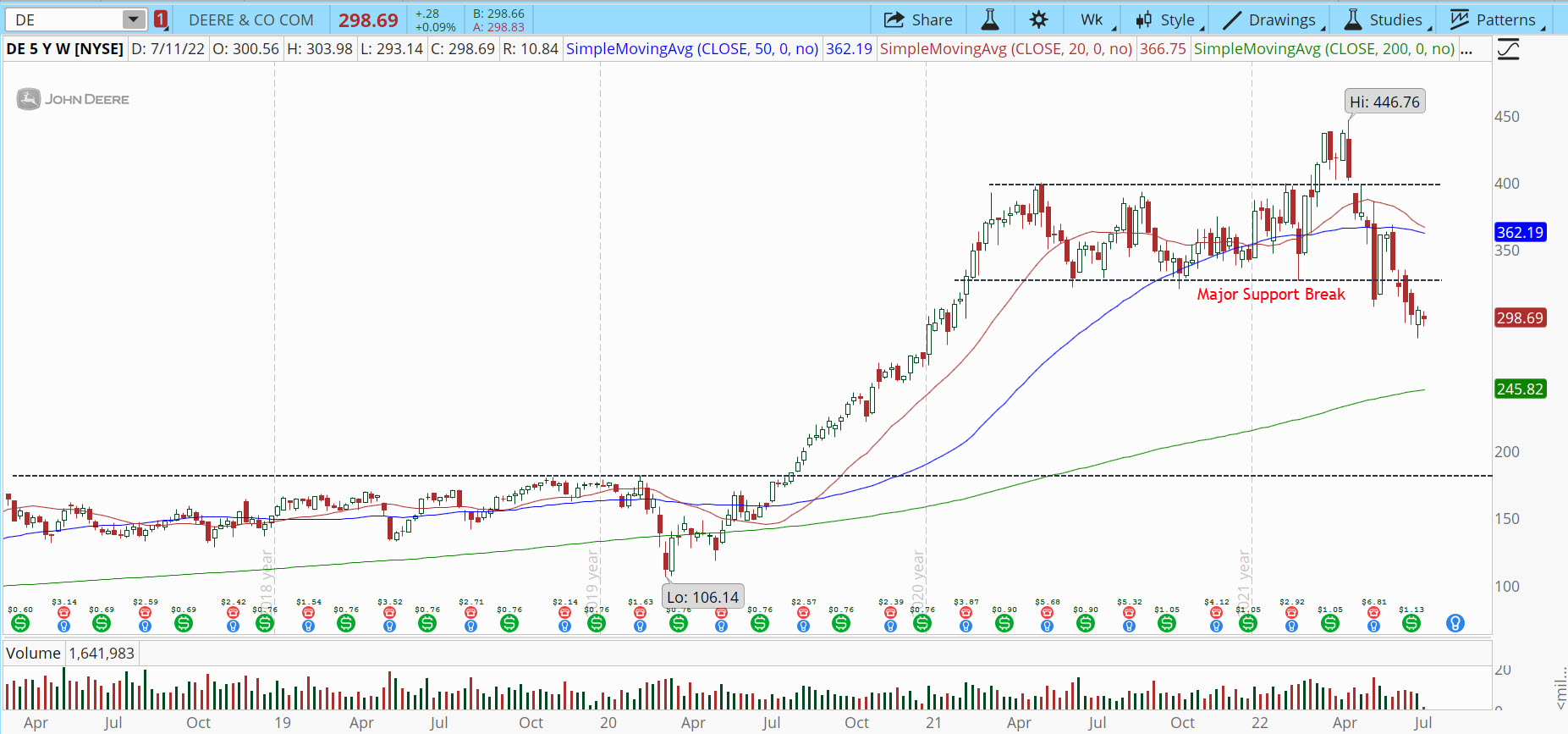Click the $2.92 earnings phone icon
This screenshot has width=1568, height=734.
click(1291, 613)
